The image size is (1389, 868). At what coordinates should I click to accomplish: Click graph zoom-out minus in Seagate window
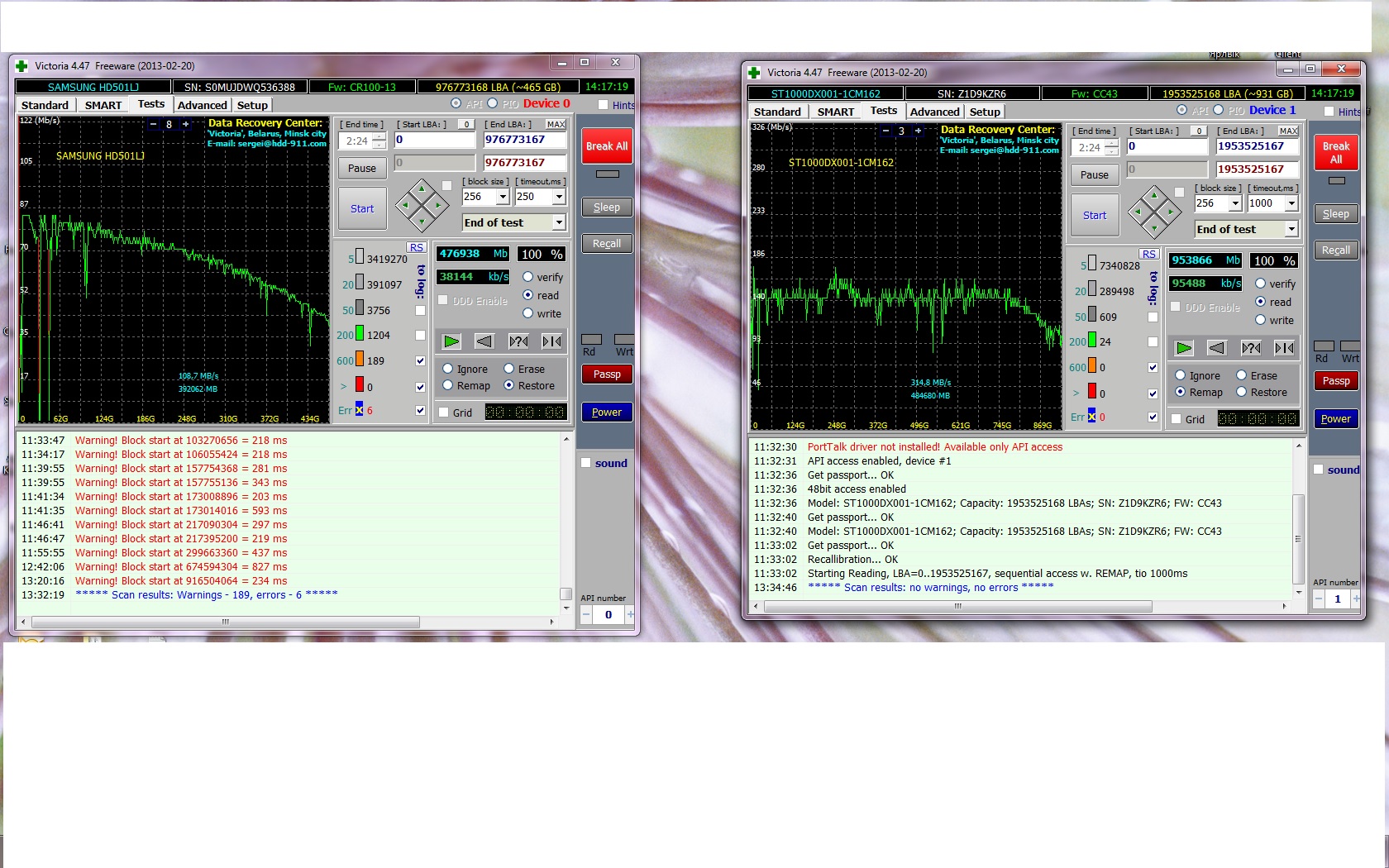tap(885, 131)
